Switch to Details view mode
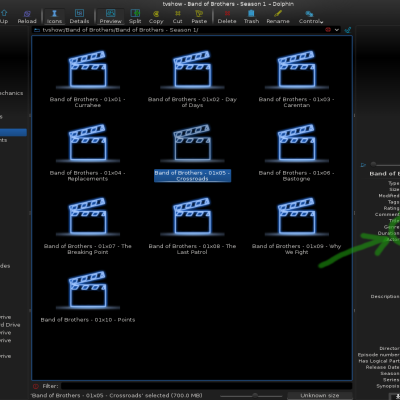Viewport: 400px width, 400px height. coord(79,17)
